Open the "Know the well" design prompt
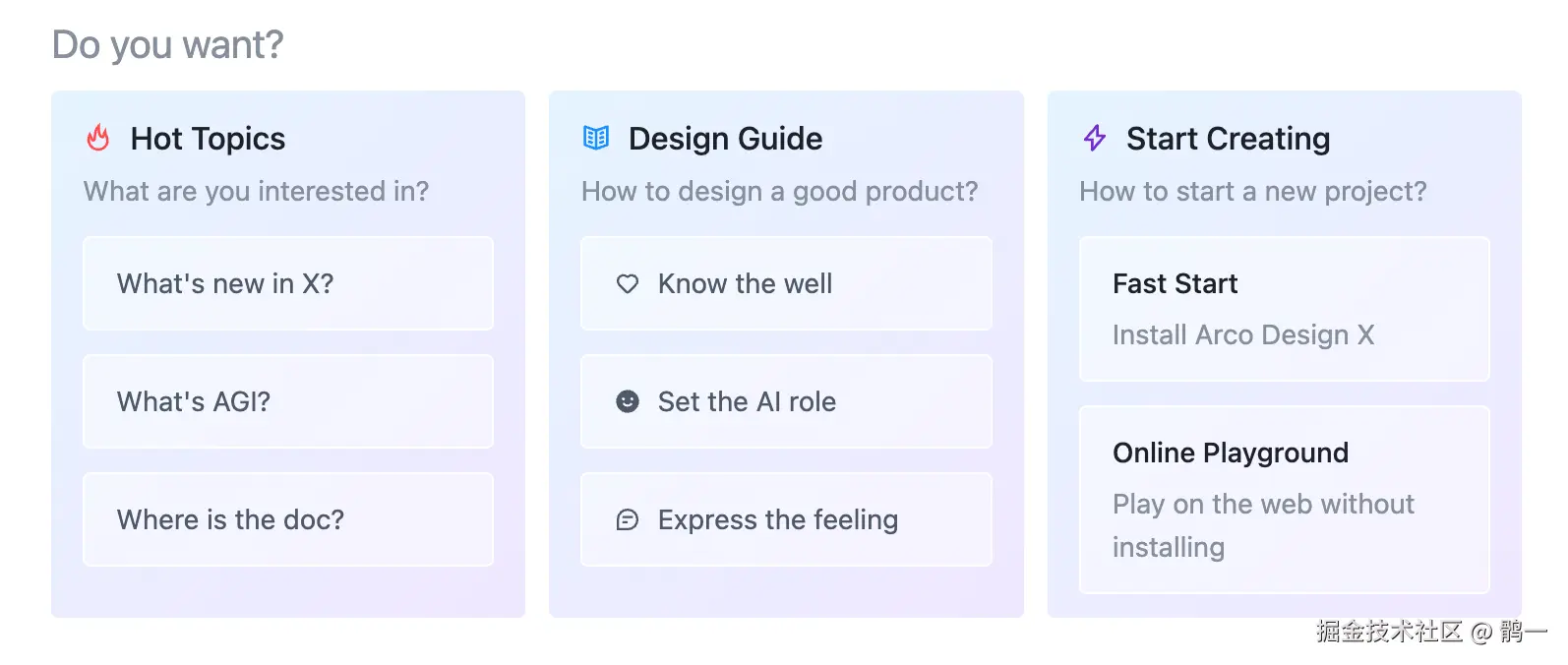The image size is (1568, 665). tap(786, 283)
